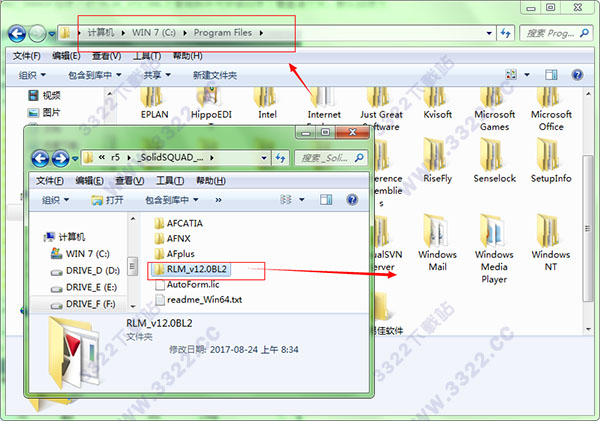
Task: Open the Windows Media Player folder
Action: tap(494, 249)
